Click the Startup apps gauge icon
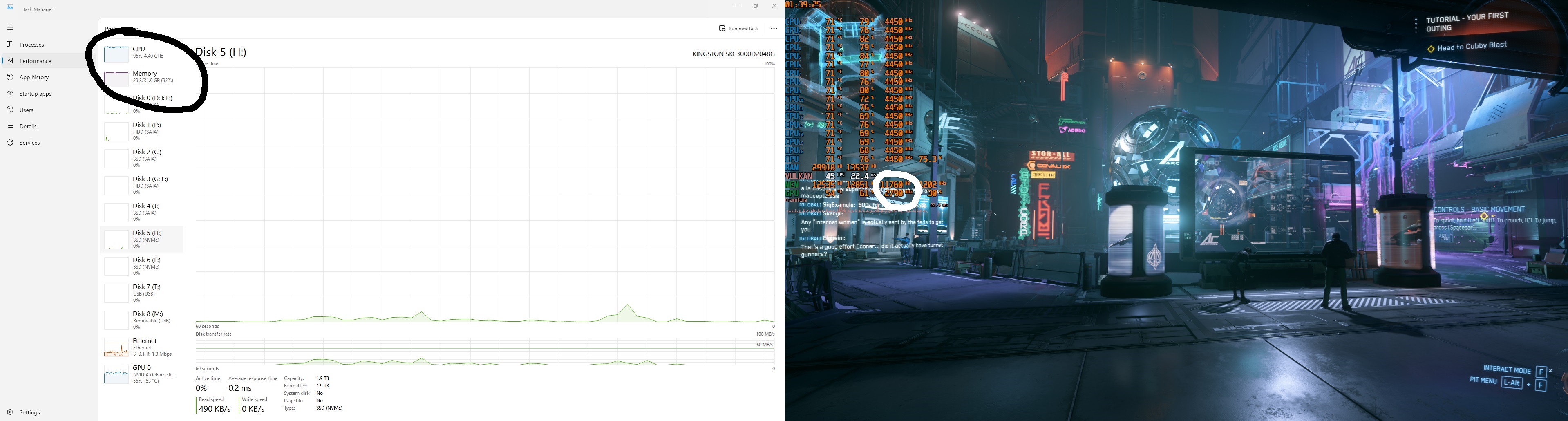The width and height of the screenshot is (1568, 421). pyautogui.click(x=10, y=94)
